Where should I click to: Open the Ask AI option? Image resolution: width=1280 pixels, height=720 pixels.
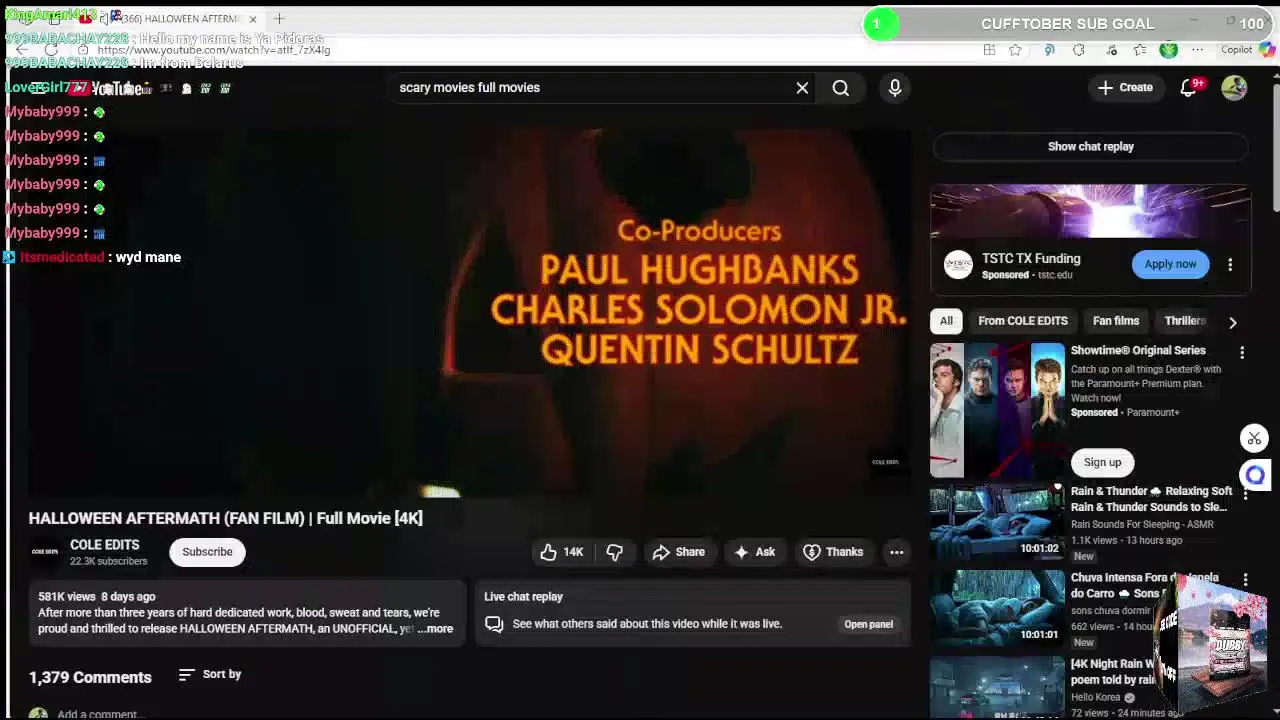(x=755, y=552)
